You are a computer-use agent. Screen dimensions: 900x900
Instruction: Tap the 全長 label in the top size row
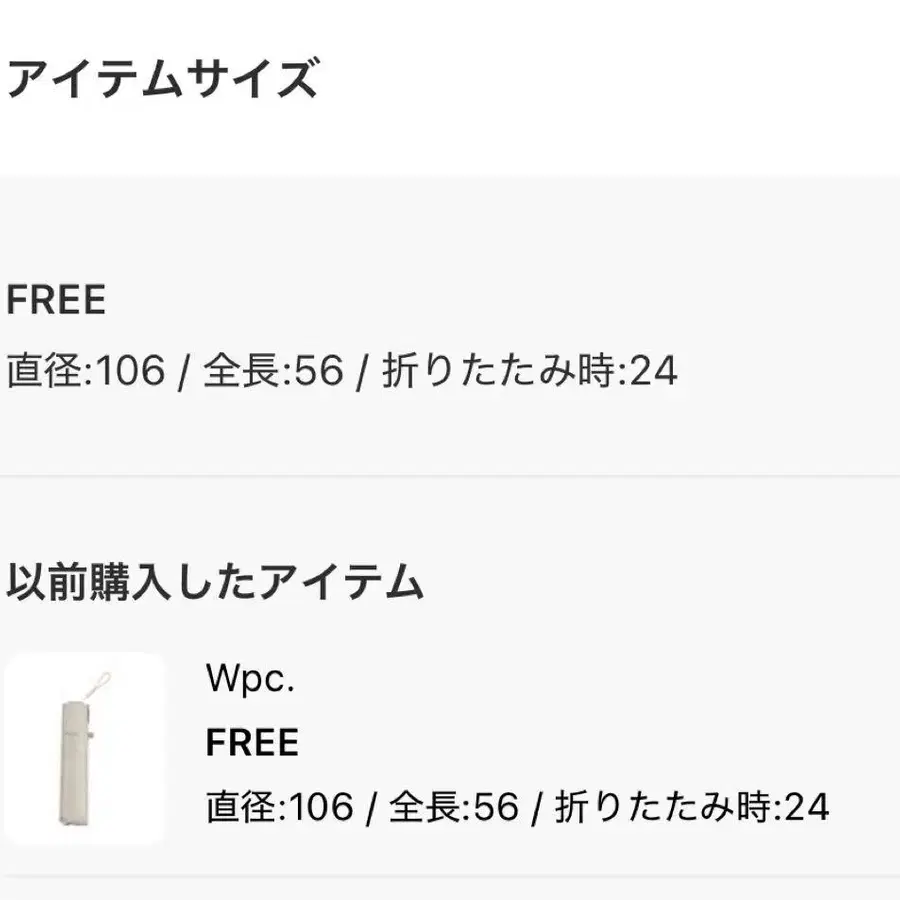point(242,370)
